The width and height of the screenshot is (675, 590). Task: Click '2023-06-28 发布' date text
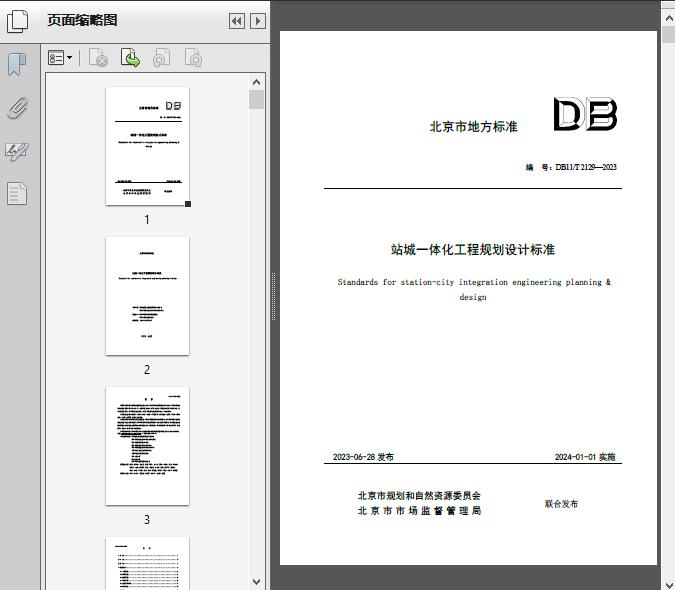363,457
